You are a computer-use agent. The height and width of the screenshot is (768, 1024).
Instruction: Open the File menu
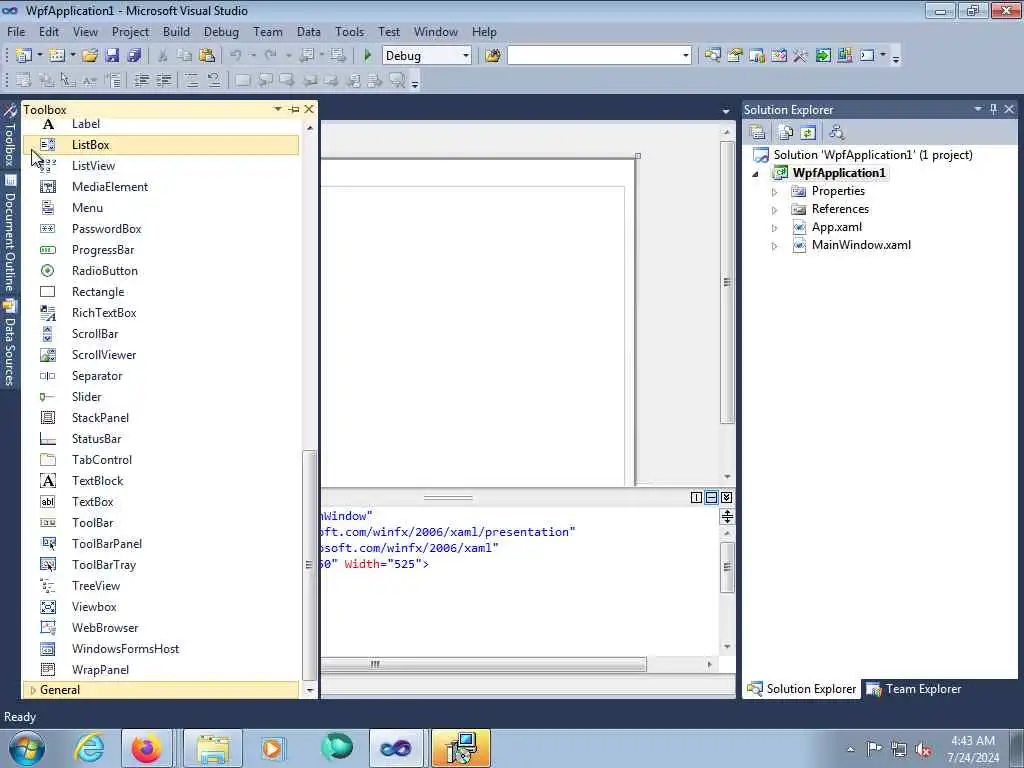pyautogui.click(x=16, y=31)
